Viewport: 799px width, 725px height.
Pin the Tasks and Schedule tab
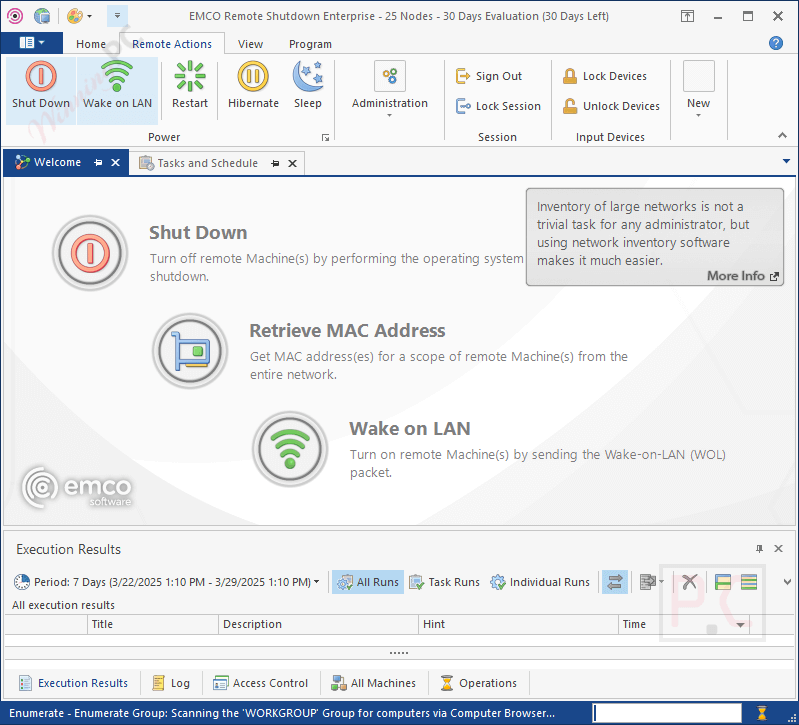coord(275,164)
